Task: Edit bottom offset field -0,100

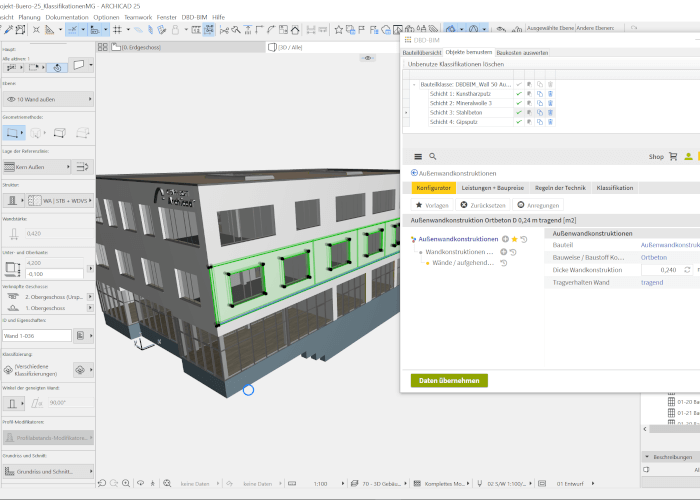Action: click(54, 274)
